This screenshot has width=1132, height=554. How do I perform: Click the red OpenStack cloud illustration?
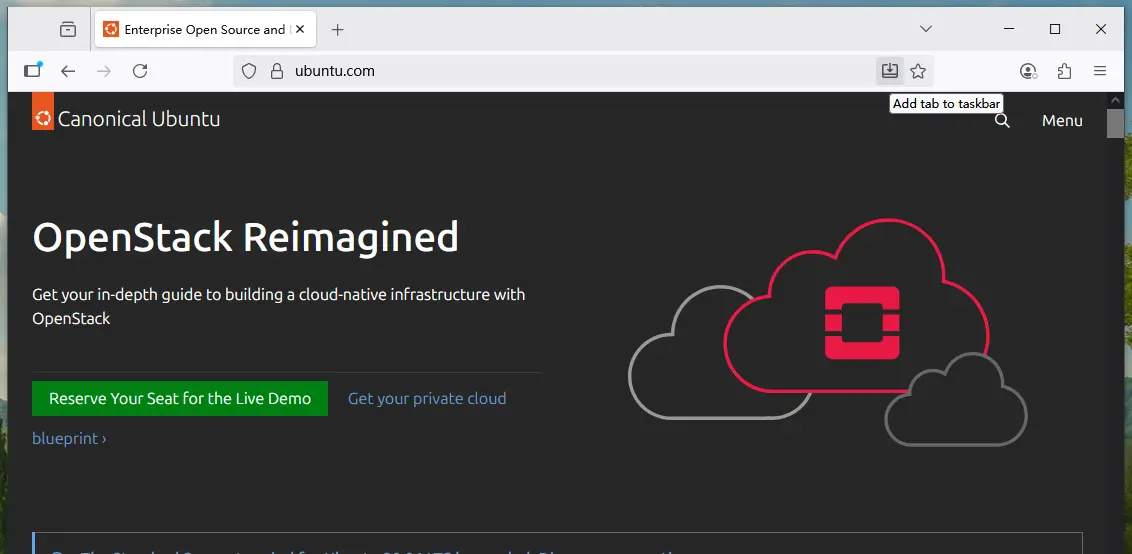(858, 307)
